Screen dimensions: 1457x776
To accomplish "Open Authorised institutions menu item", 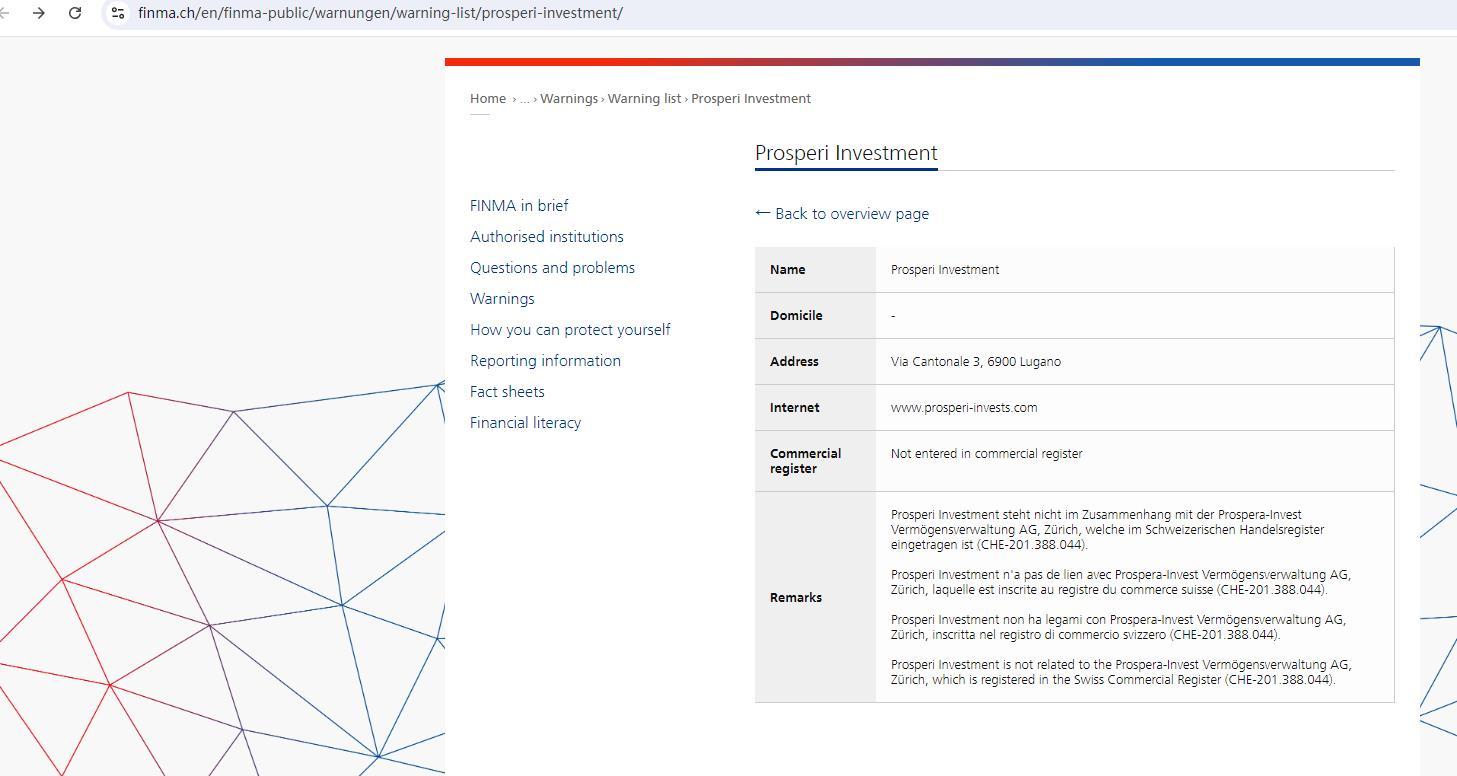I will pyautogui.click(x=546, y=236).
